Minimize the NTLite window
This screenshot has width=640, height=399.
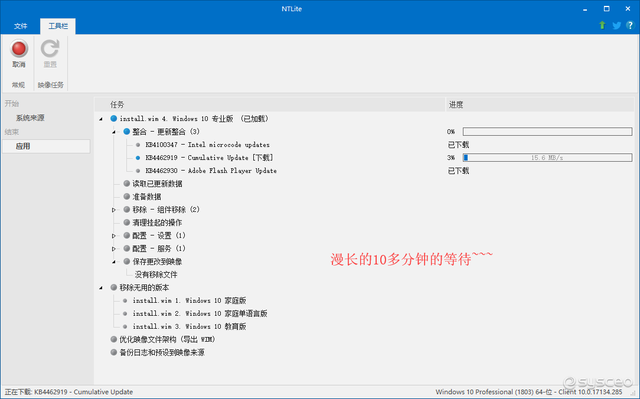[x=585, y=9]
